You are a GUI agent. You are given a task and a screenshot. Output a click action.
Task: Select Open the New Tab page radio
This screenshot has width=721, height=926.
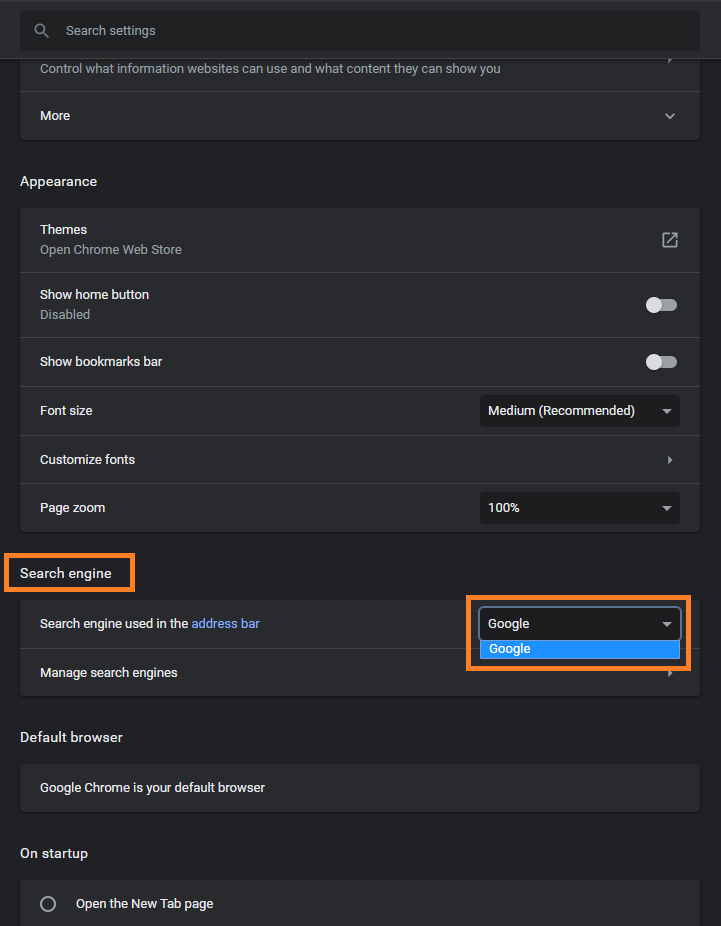tap(48, 904)
